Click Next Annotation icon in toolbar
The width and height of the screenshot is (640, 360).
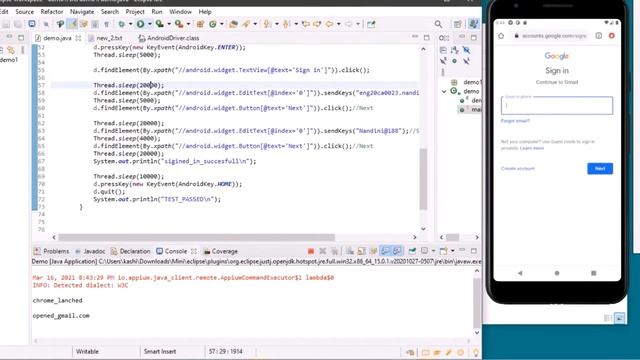267,24
